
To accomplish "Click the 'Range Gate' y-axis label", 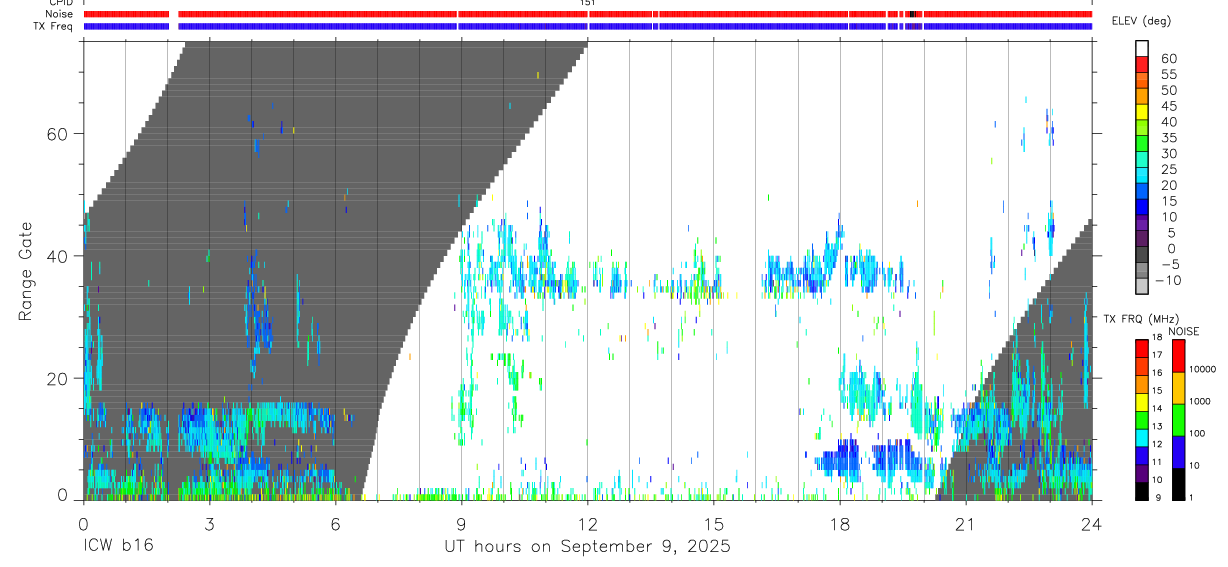I will (25, 270).
